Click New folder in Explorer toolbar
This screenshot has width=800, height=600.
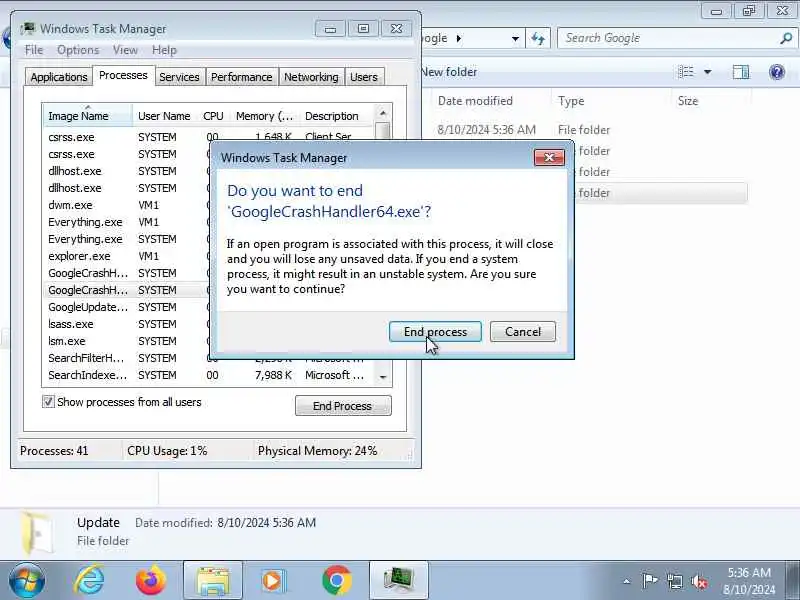pos(449,72)
